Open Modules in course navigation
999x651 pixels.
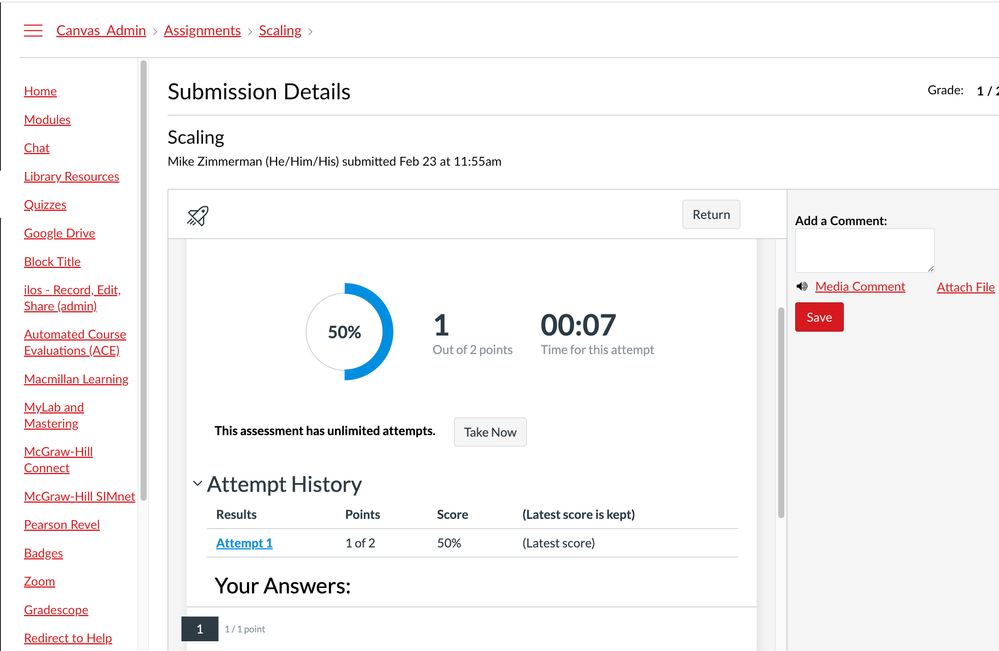pyautogui.click(x=47, y=120)
